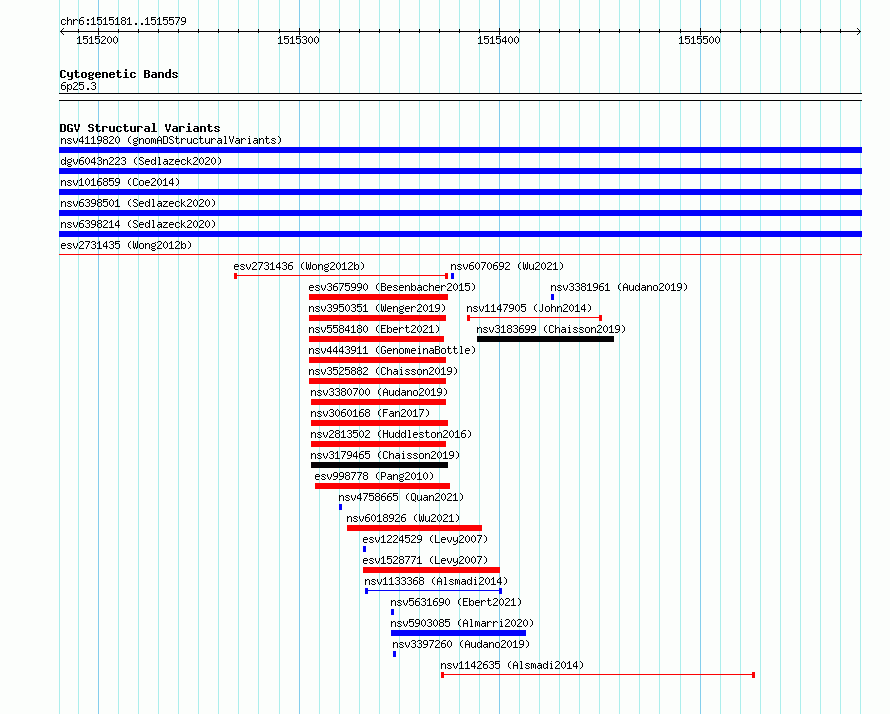Screen dimensions: 890x714
Task: Open nsv3397260 (Audano2019) label
Action: pos(461,644)
